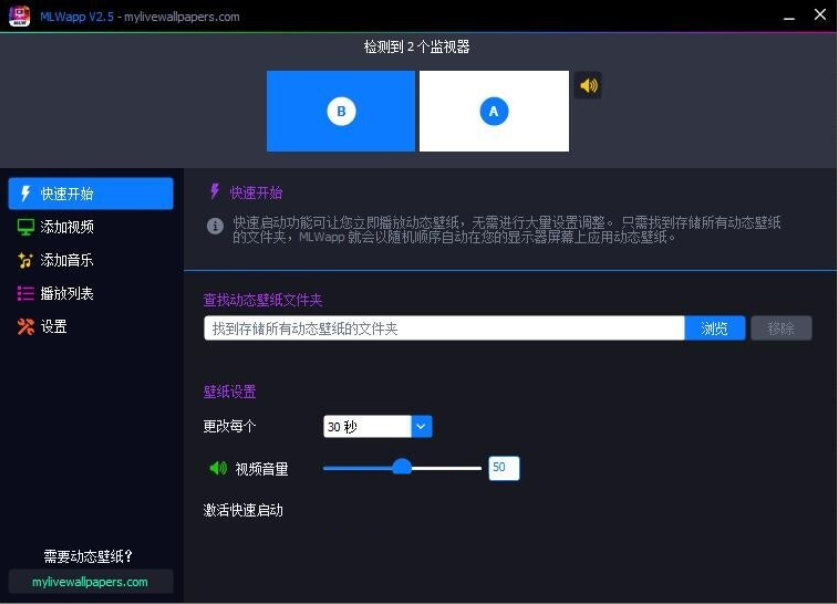Open the mylivewallpapers.com link

click(90, 582)
